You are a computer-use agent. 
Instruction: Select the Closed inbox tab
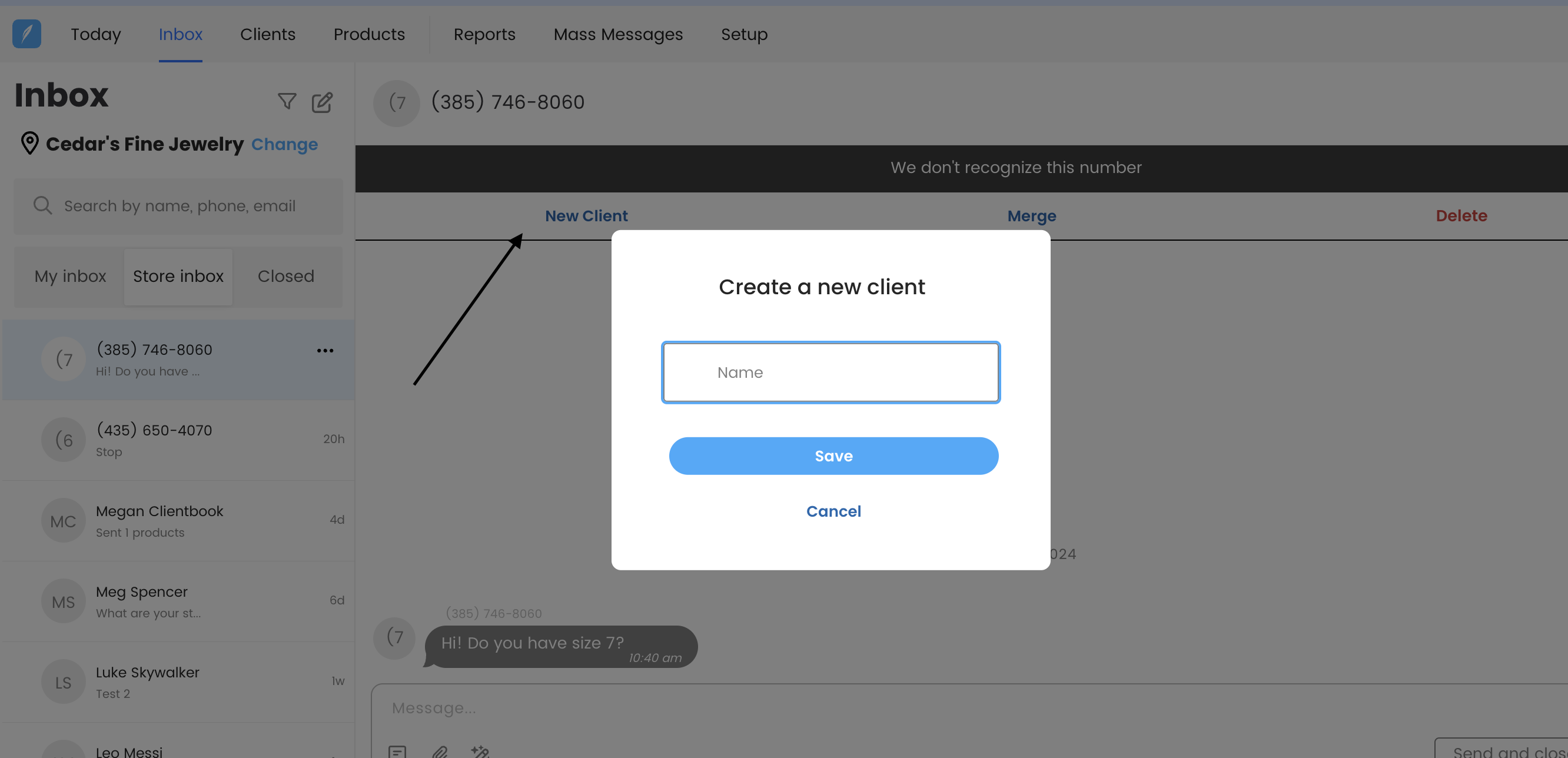[285, 277]
